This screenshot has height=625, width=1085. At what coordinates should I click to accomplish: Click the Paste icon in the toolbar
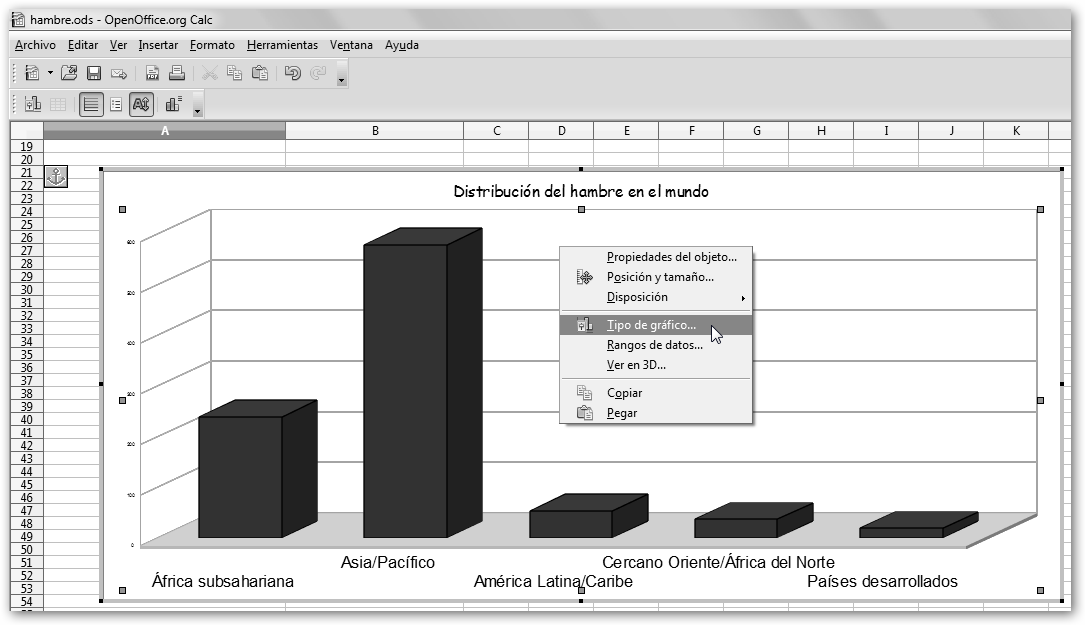260,73
